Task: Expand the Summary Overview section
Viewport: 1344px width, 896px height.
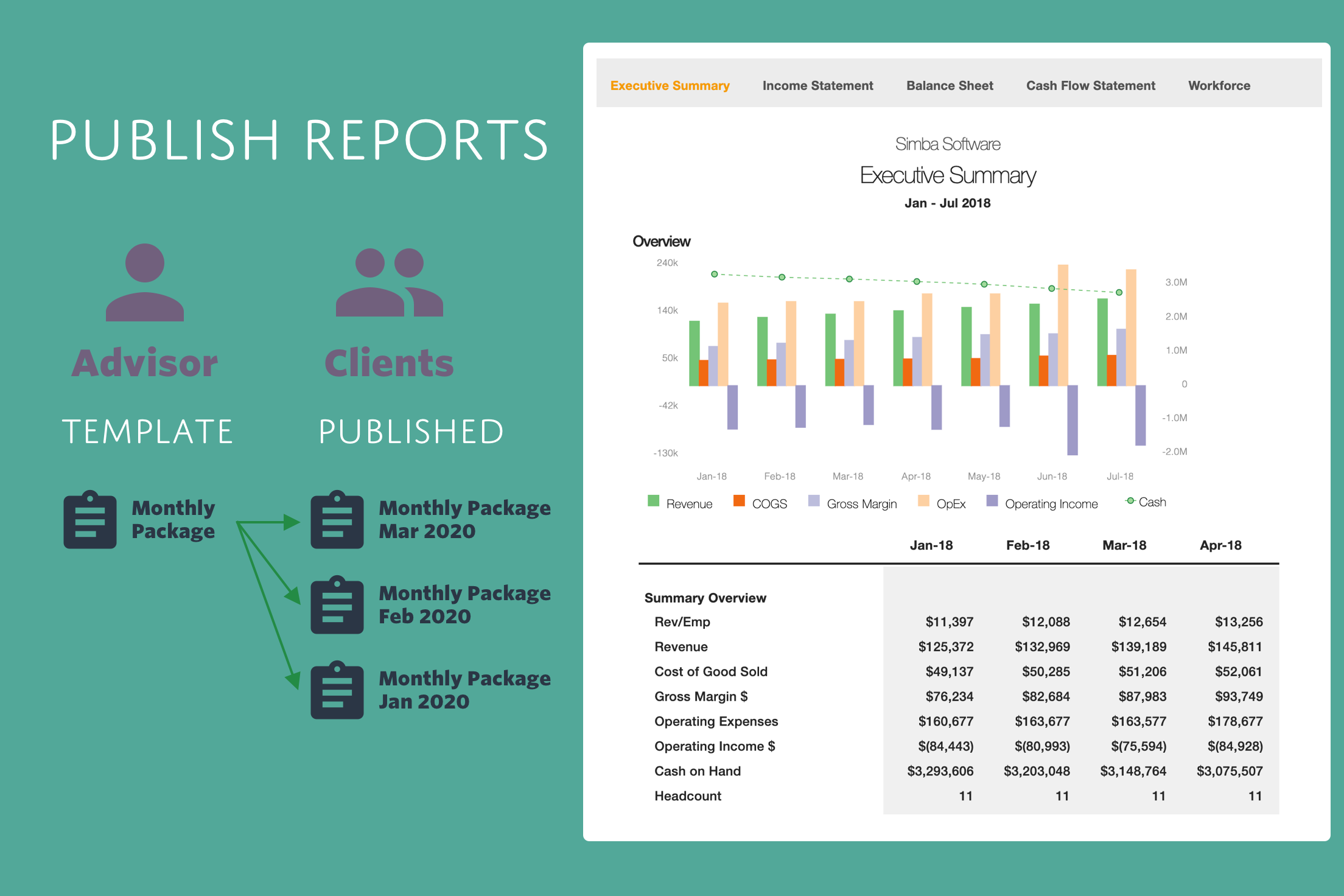Action: coord(705,598)
